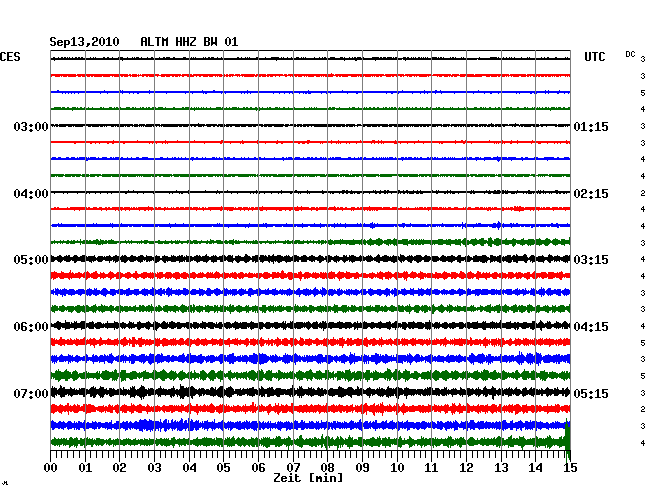Select minute label 09 on time axis

(362, 467)
